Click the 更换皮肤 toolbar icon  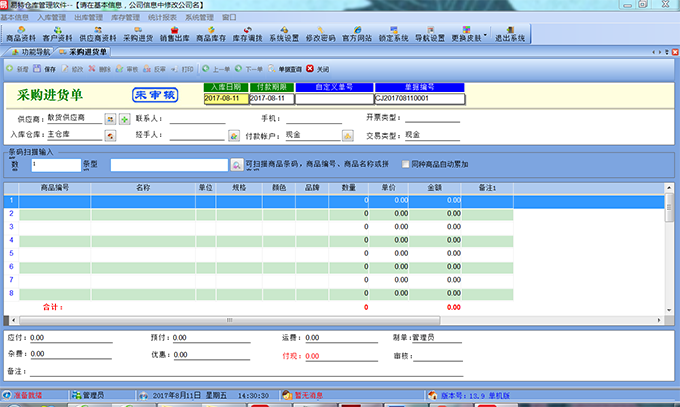tap(466, 34)
